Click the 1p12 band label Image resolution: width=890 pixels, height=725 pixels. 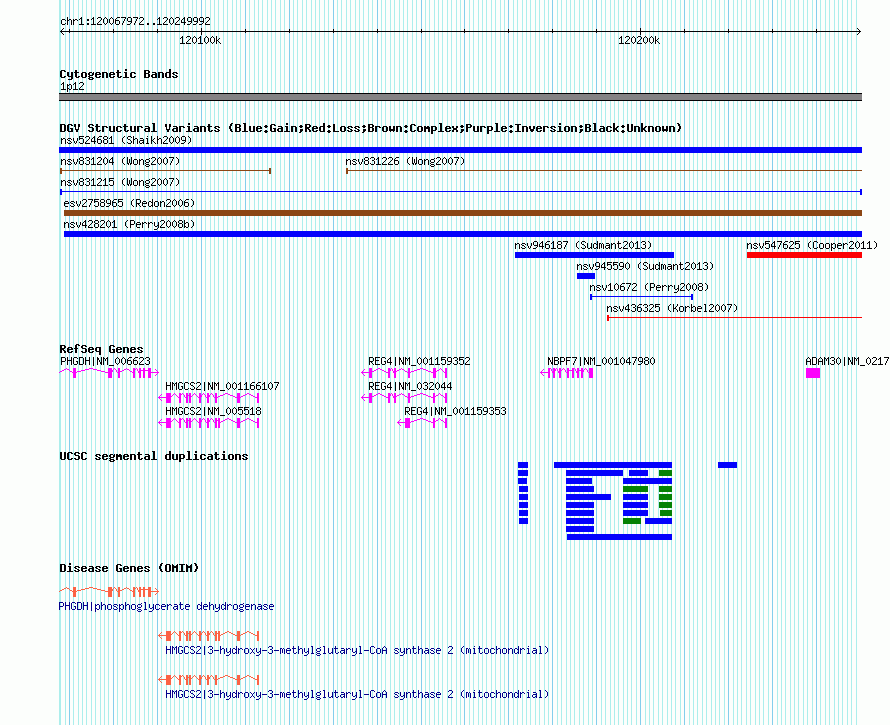[x=72, y=86]
